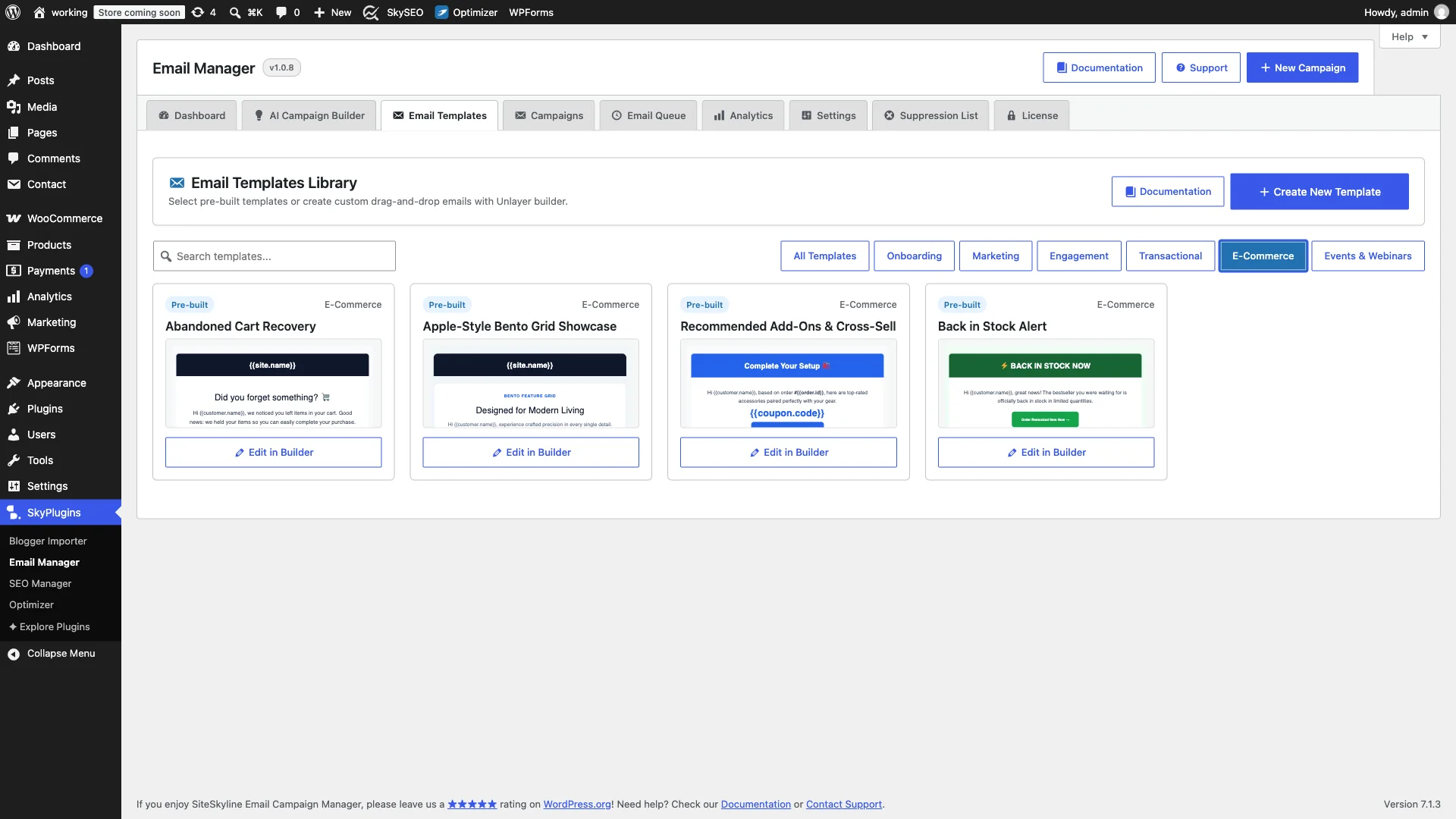Edit Abandoned Cart Recovery in Builder
The height and width of the screenshot is (819, 1456).
coord(273,453)
